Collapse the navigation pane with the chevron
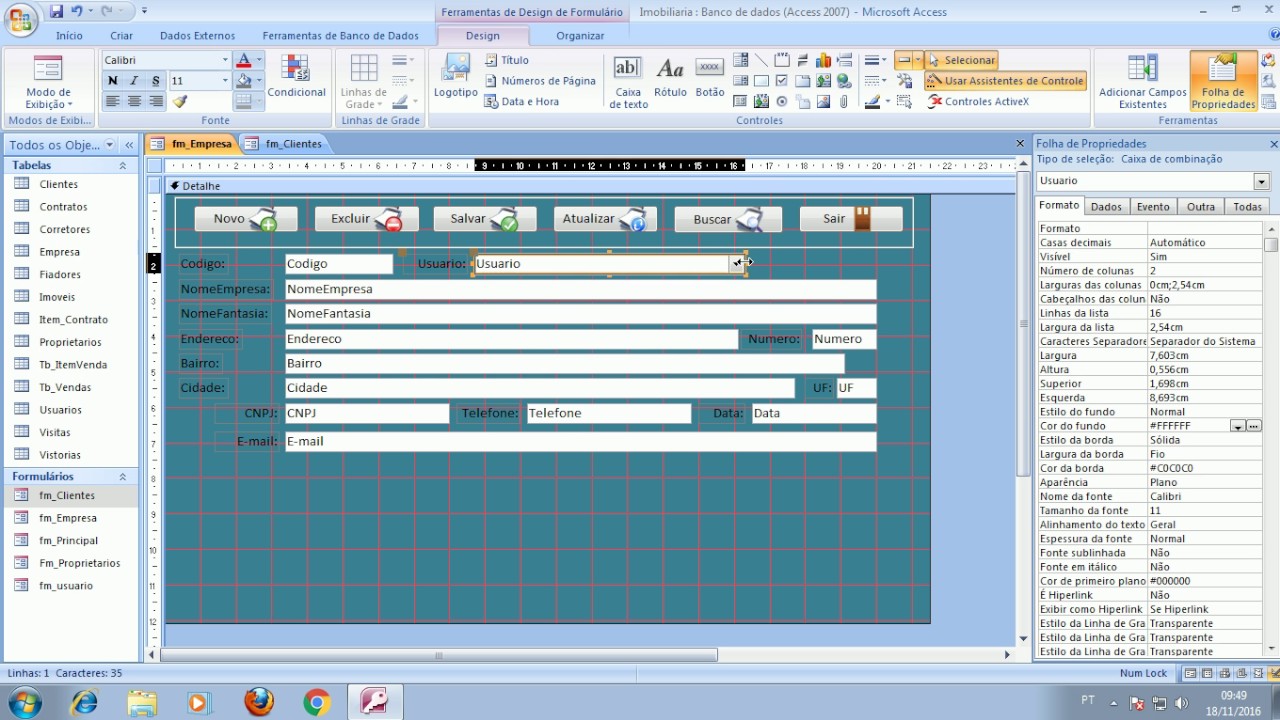This screenshot has height=720, width=1280. (x=128, y=145)
